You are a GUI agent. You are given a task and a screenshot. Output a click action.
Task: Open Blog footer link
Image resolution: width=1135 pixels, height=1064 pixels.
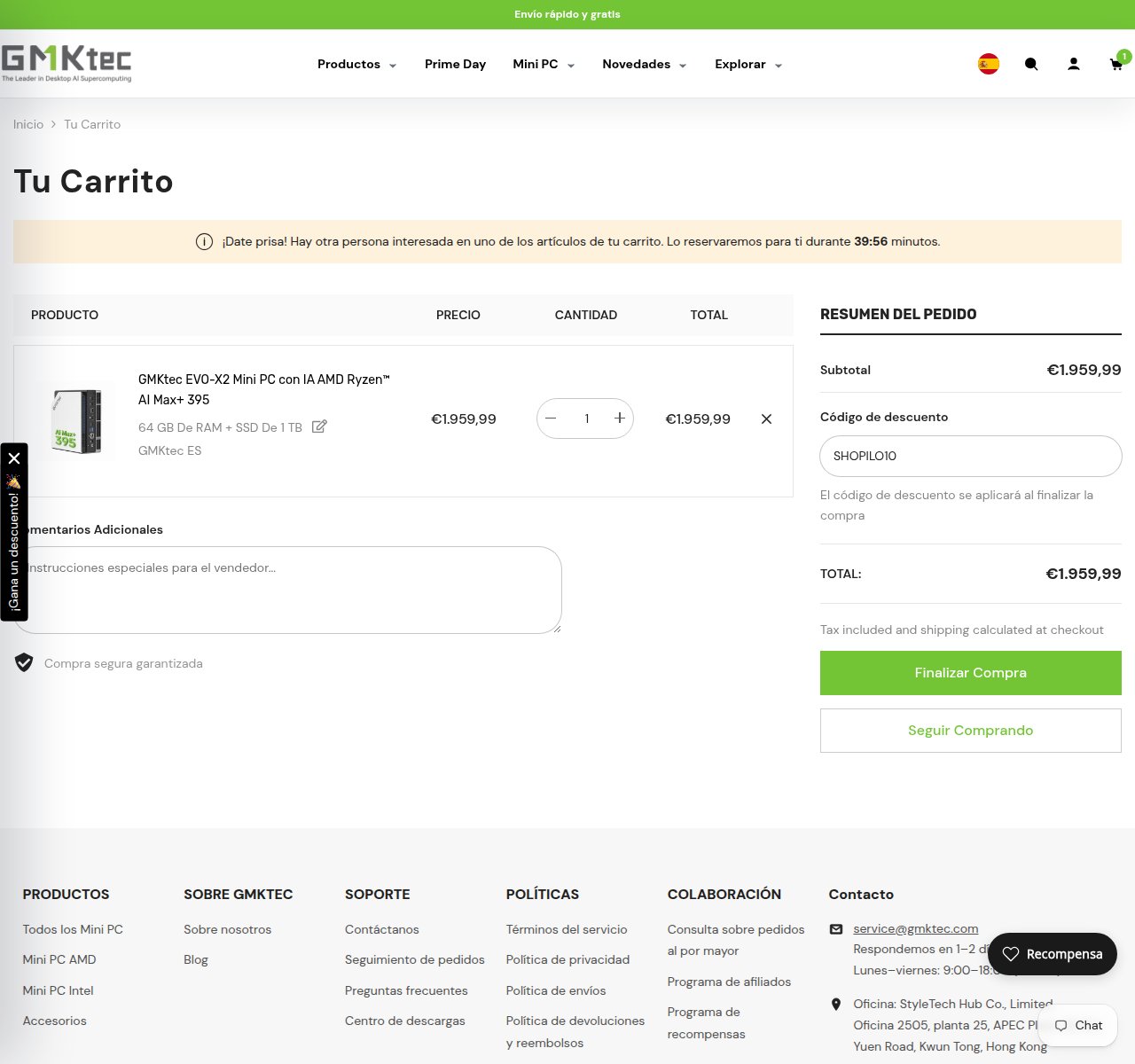click(196, 959)
